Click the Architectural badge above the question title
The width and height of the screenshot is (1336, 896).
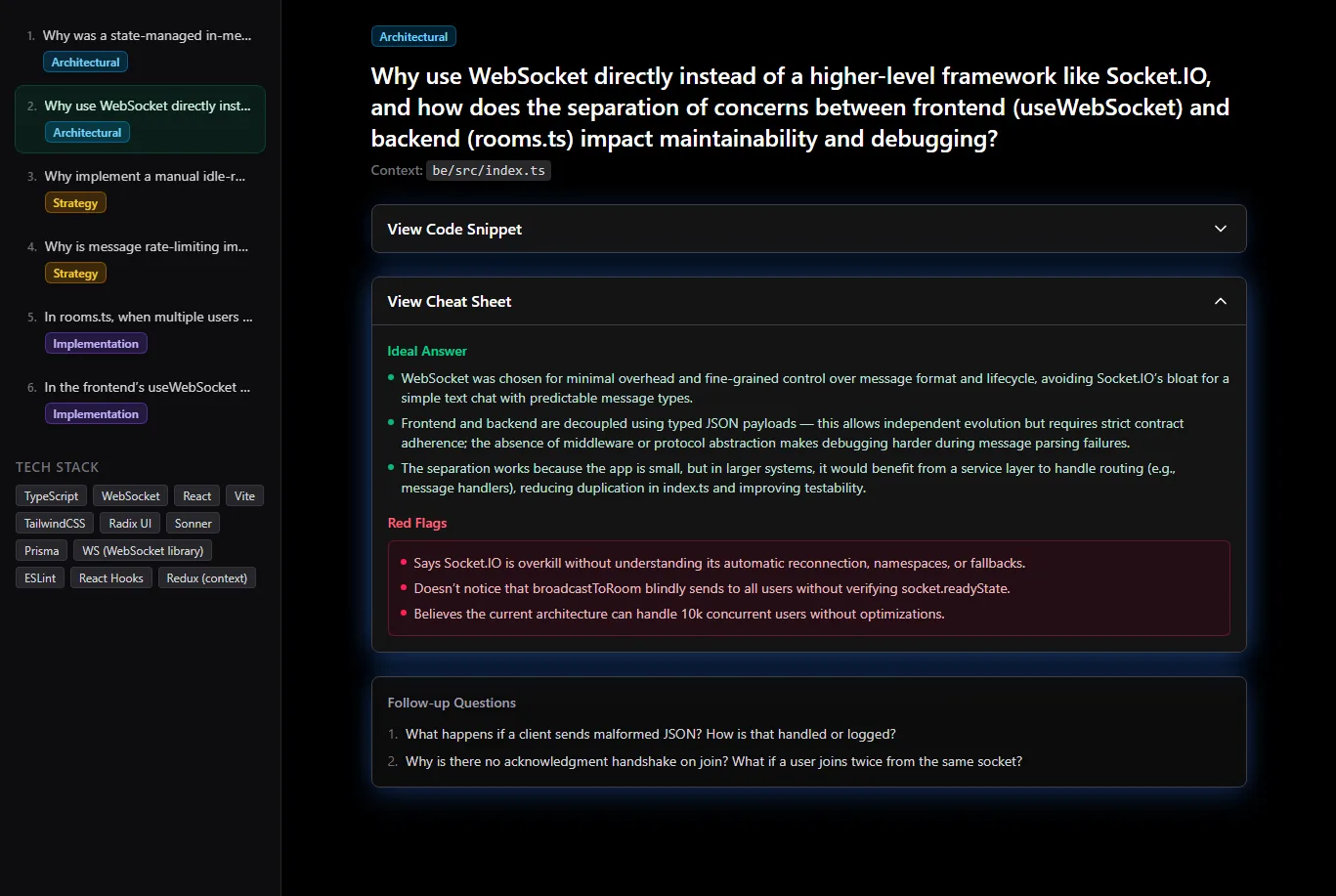413,37
